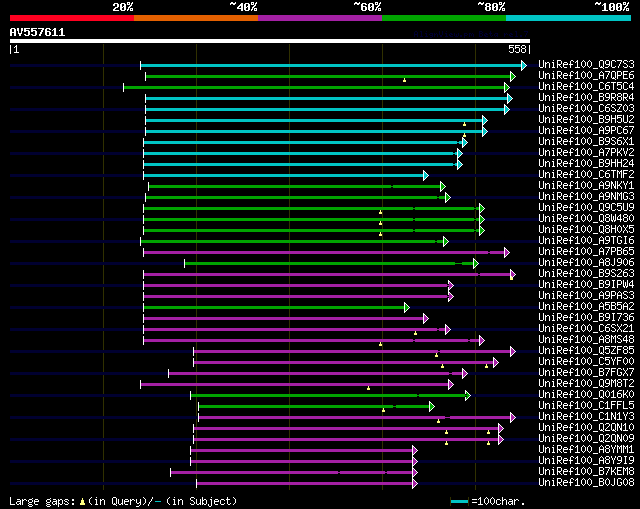Image resolution: width=640 pixels, height=509 pixels.
Task: Click the green alignment bar for UniRef100_A8J906
Action: [x=329, y=264]
